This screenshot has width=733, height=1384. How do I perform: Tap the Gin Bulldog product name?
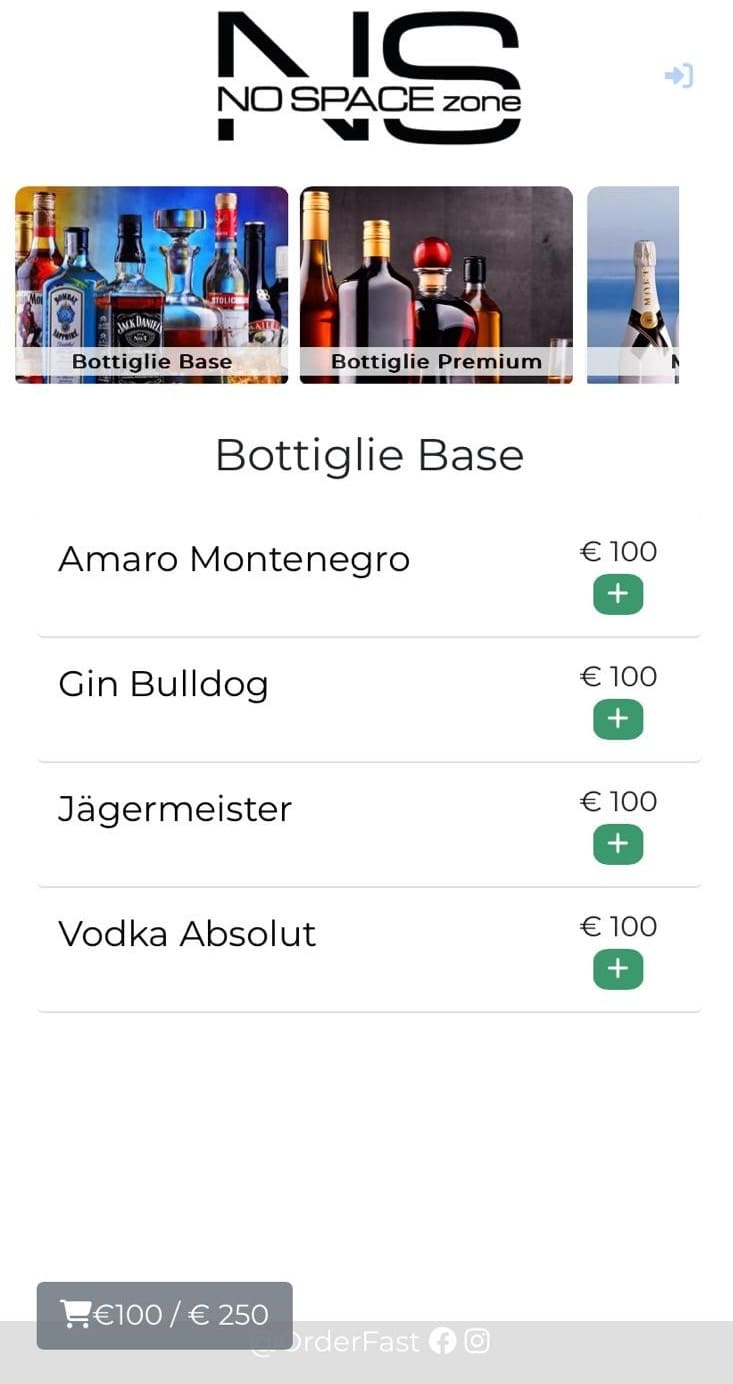click(163, 684)
